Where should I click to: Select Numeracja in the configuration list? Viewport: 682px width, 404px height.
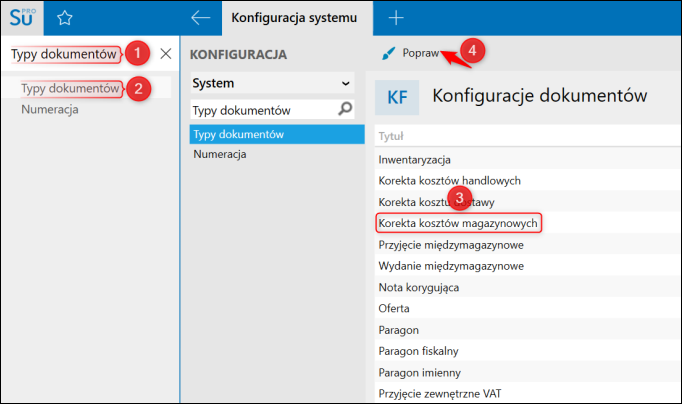[219, 154]
